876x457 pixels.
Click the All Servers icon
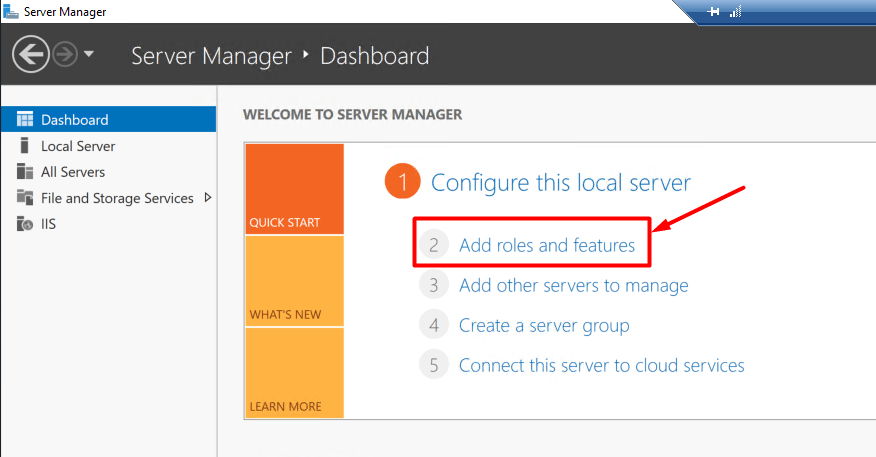point(25,172)
